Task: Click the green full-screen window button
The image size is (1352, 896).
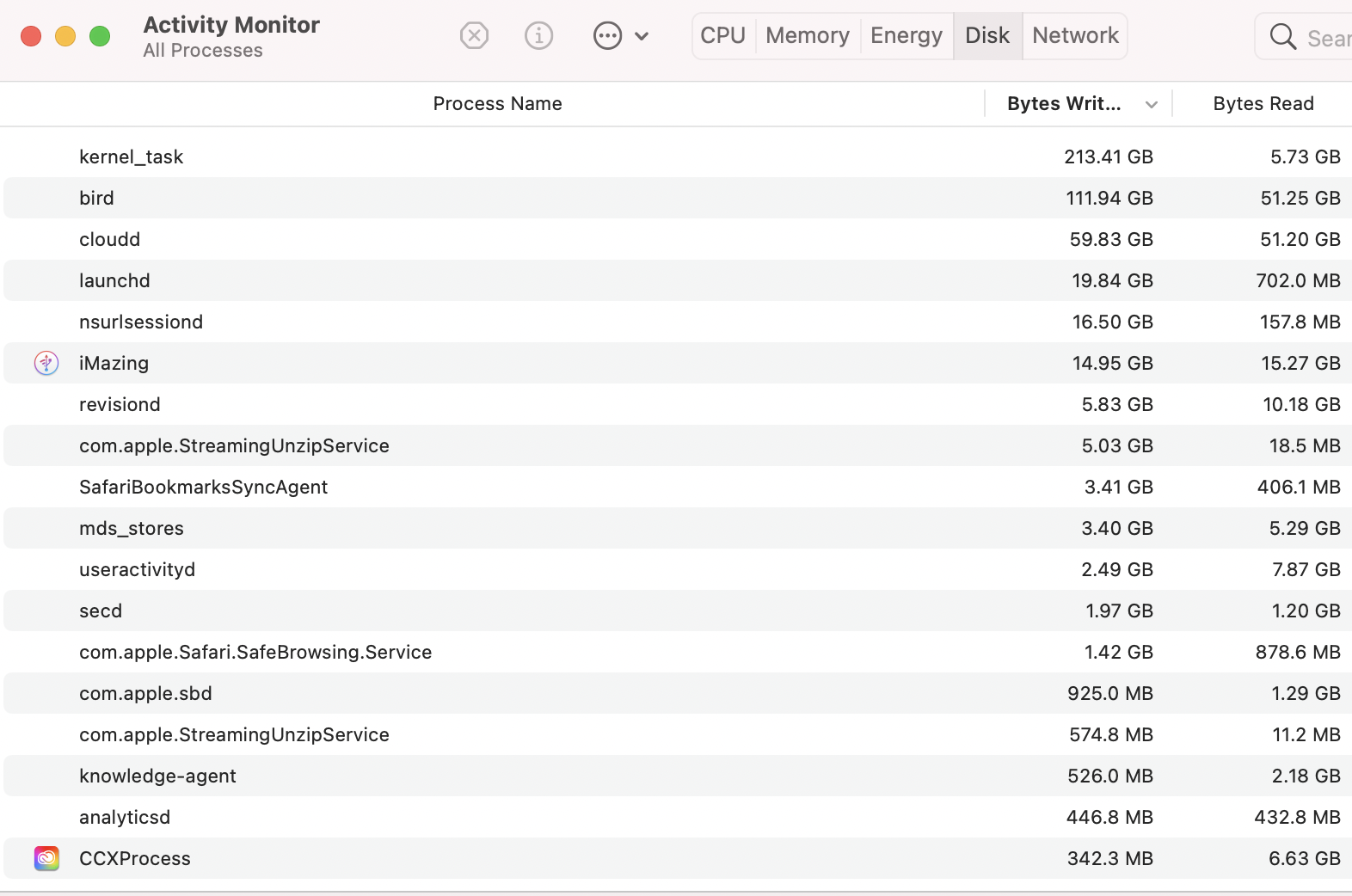Action: tap(100, 36)
